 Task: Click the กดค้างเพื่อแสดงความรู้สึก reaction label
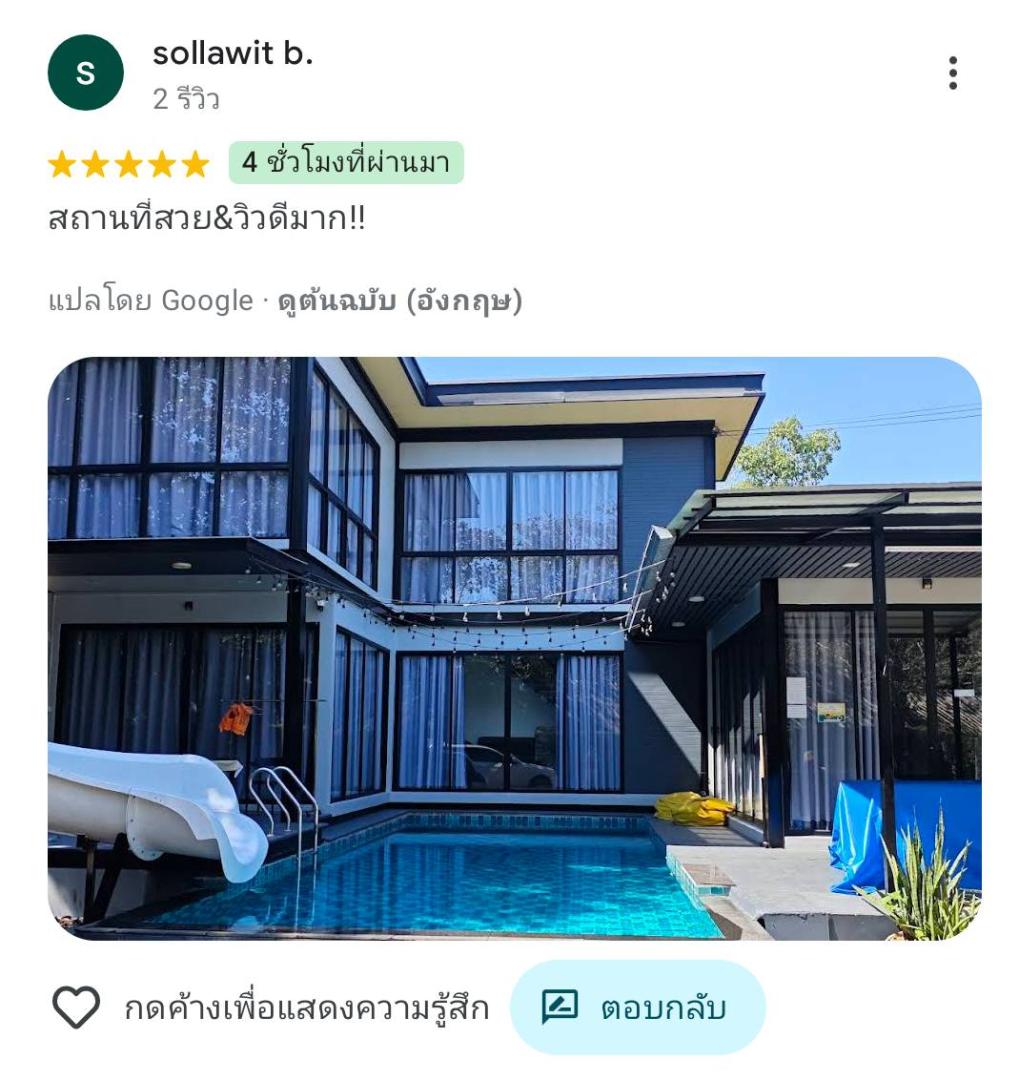tap(307, 1008)
